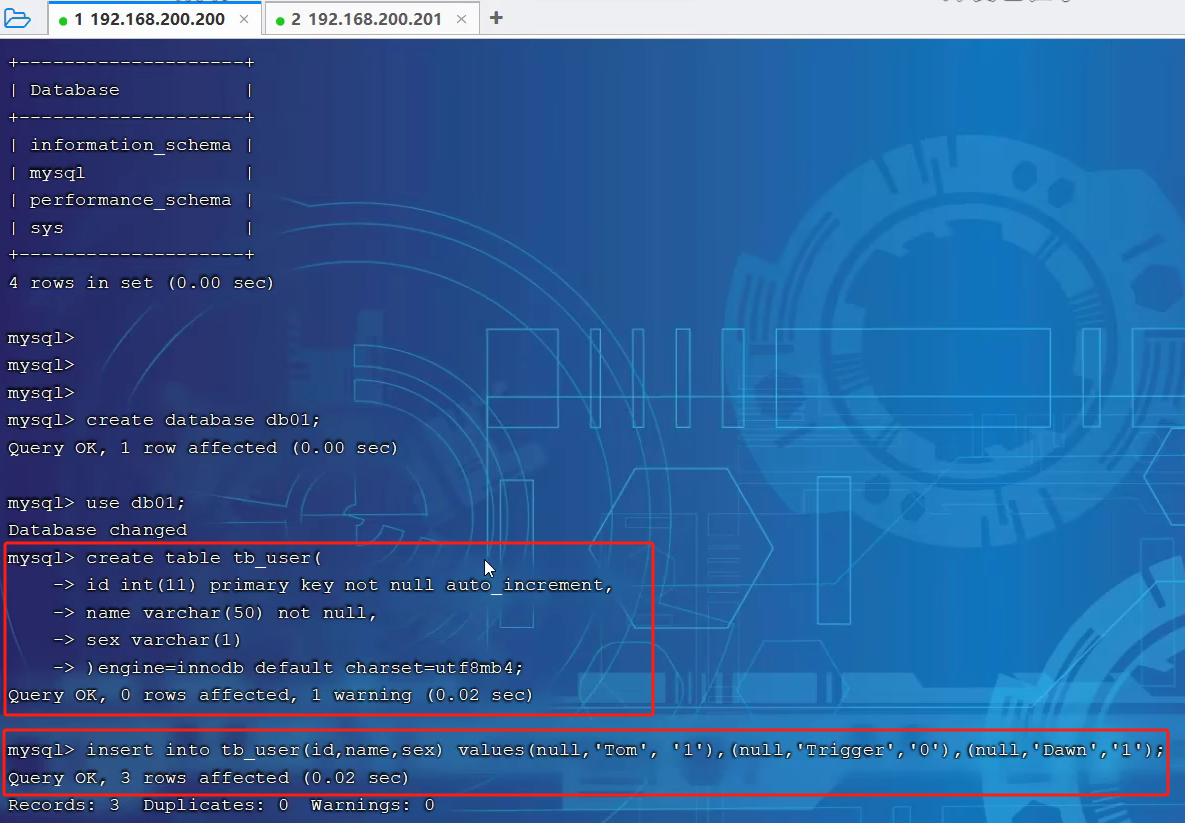
Task: Add a new session tab with plus
Action: point(496,18)
